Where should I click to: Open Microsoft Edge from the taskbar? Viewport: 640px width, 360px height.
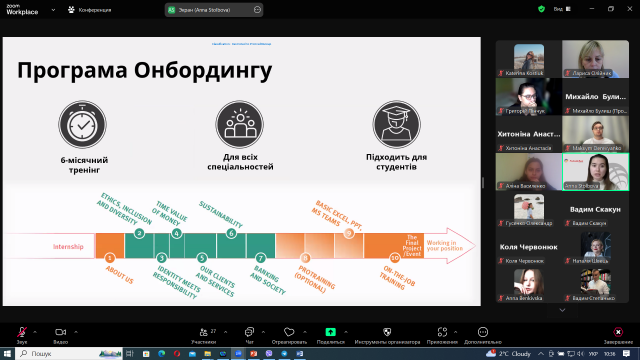coord(162,353)
